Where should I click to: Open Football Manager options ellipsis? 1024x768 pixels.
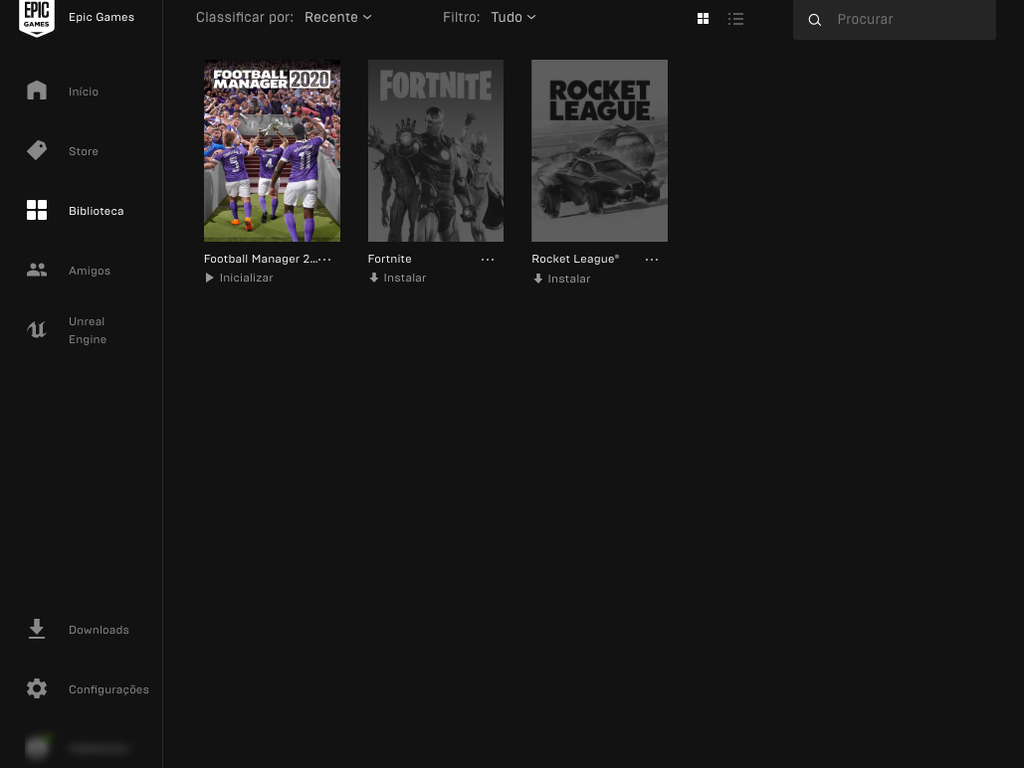(325, 259)
